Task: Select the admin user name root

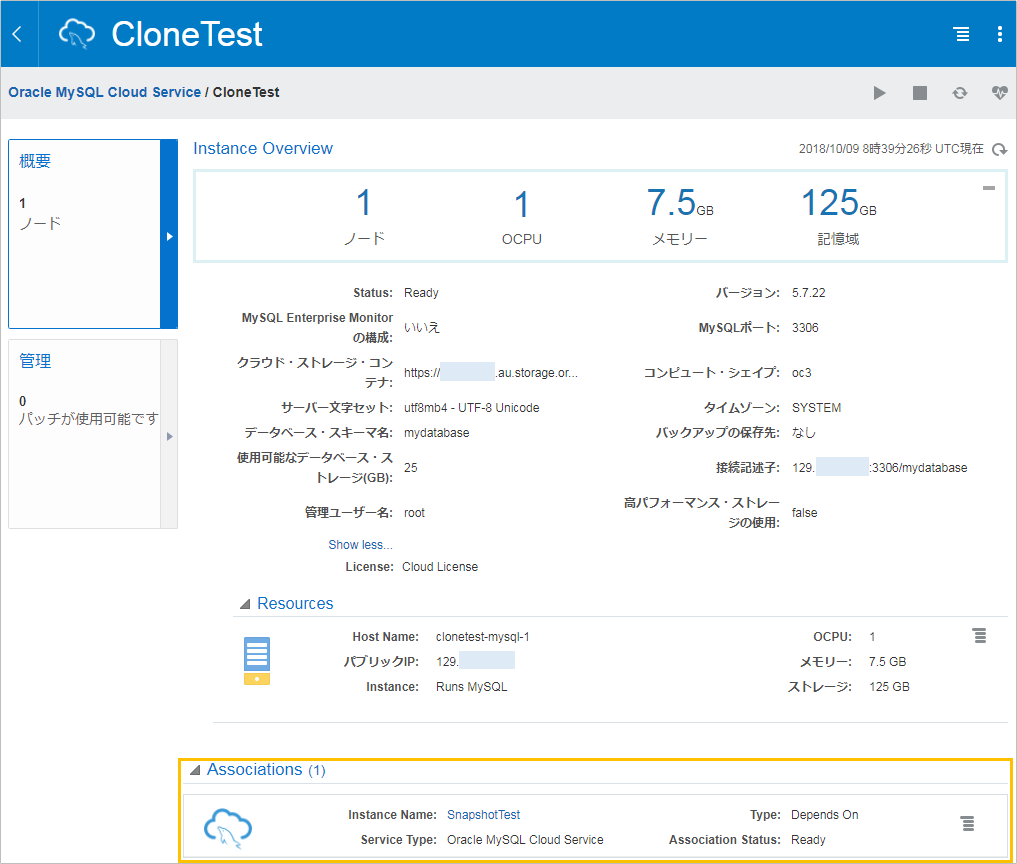Action: 414,512
